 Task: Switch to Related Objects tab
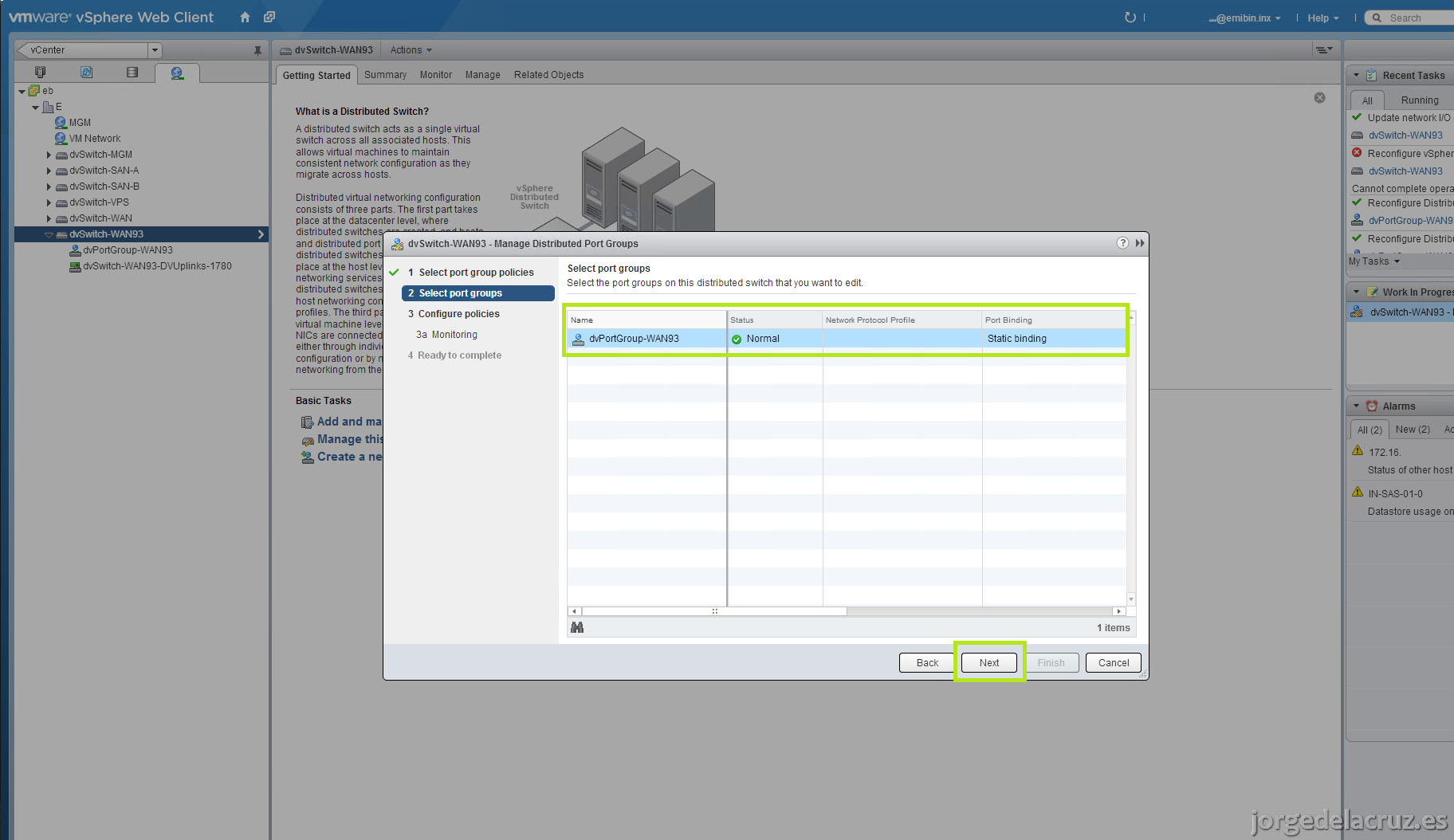(548, 75)
